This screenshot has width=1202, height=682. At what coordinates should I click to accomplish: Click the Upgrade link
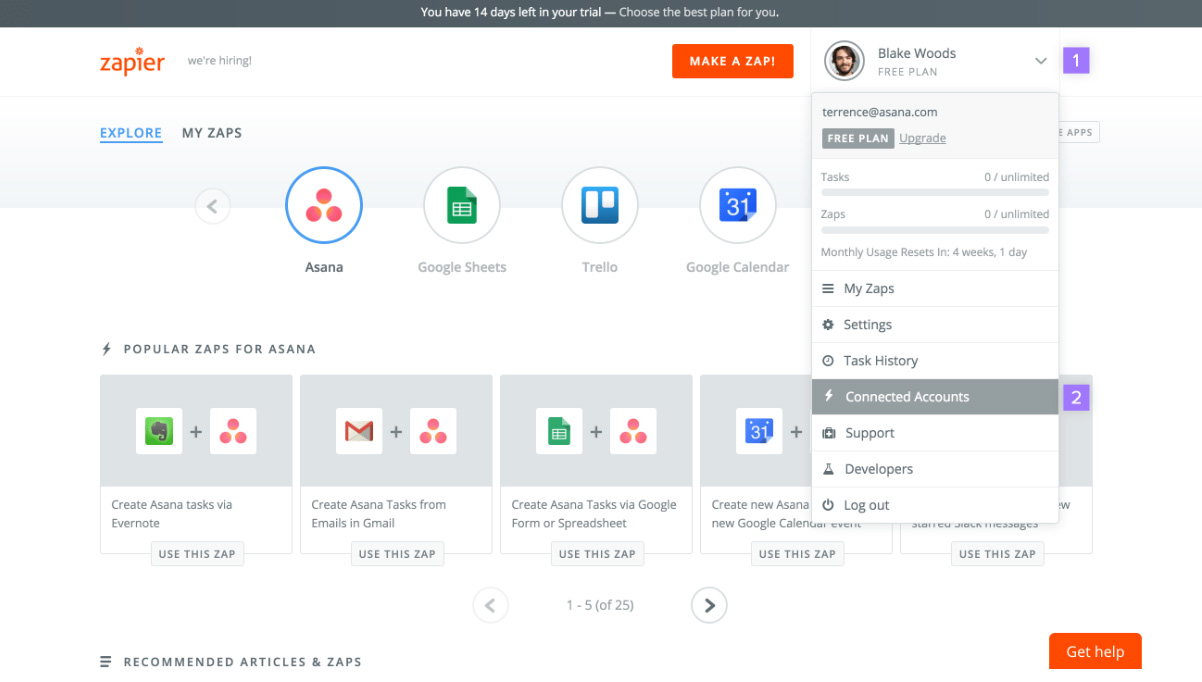[x=922, y=138]
